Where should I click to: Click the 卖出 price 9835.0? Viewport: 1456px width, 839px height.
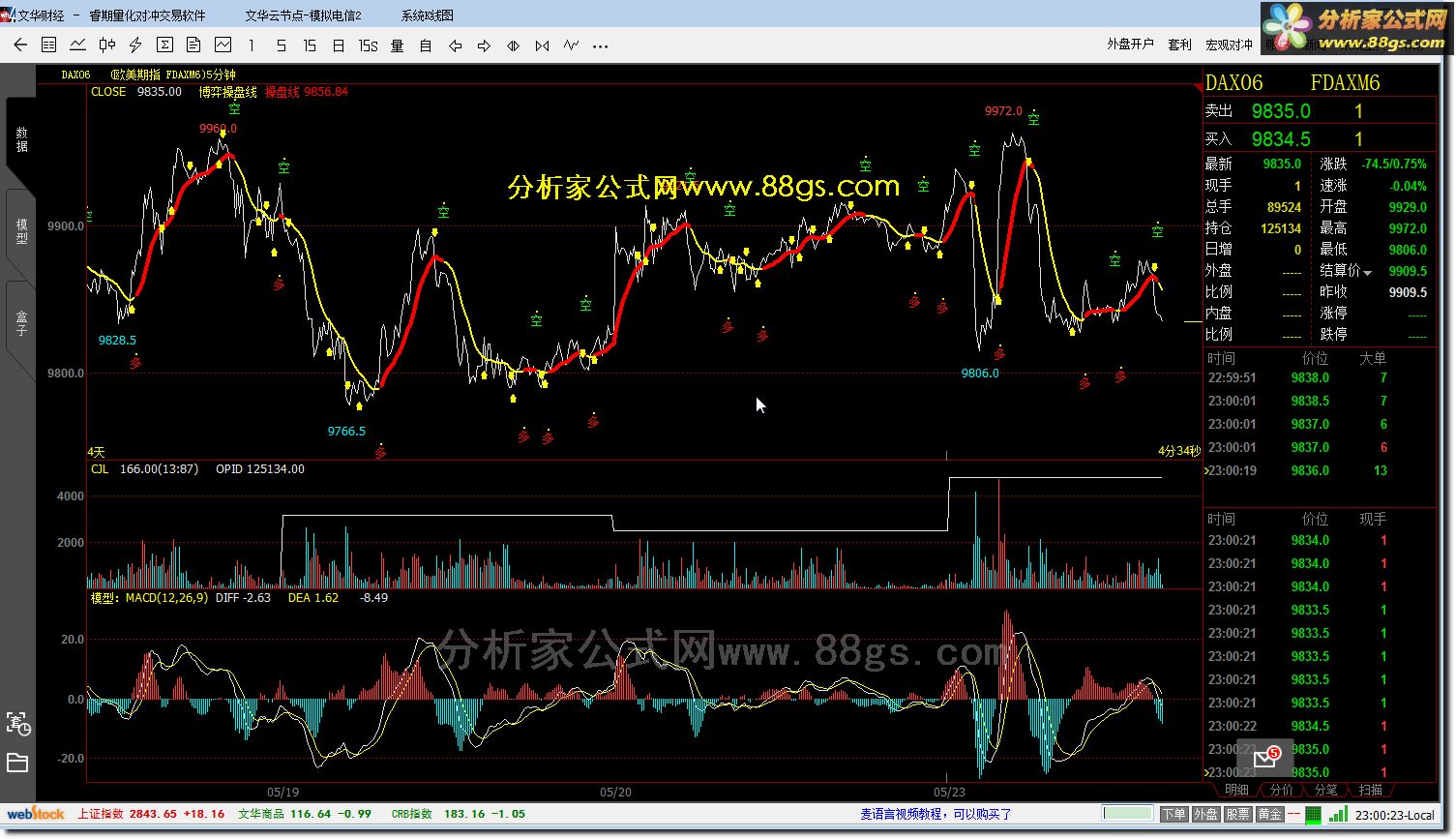[1281, 111]
